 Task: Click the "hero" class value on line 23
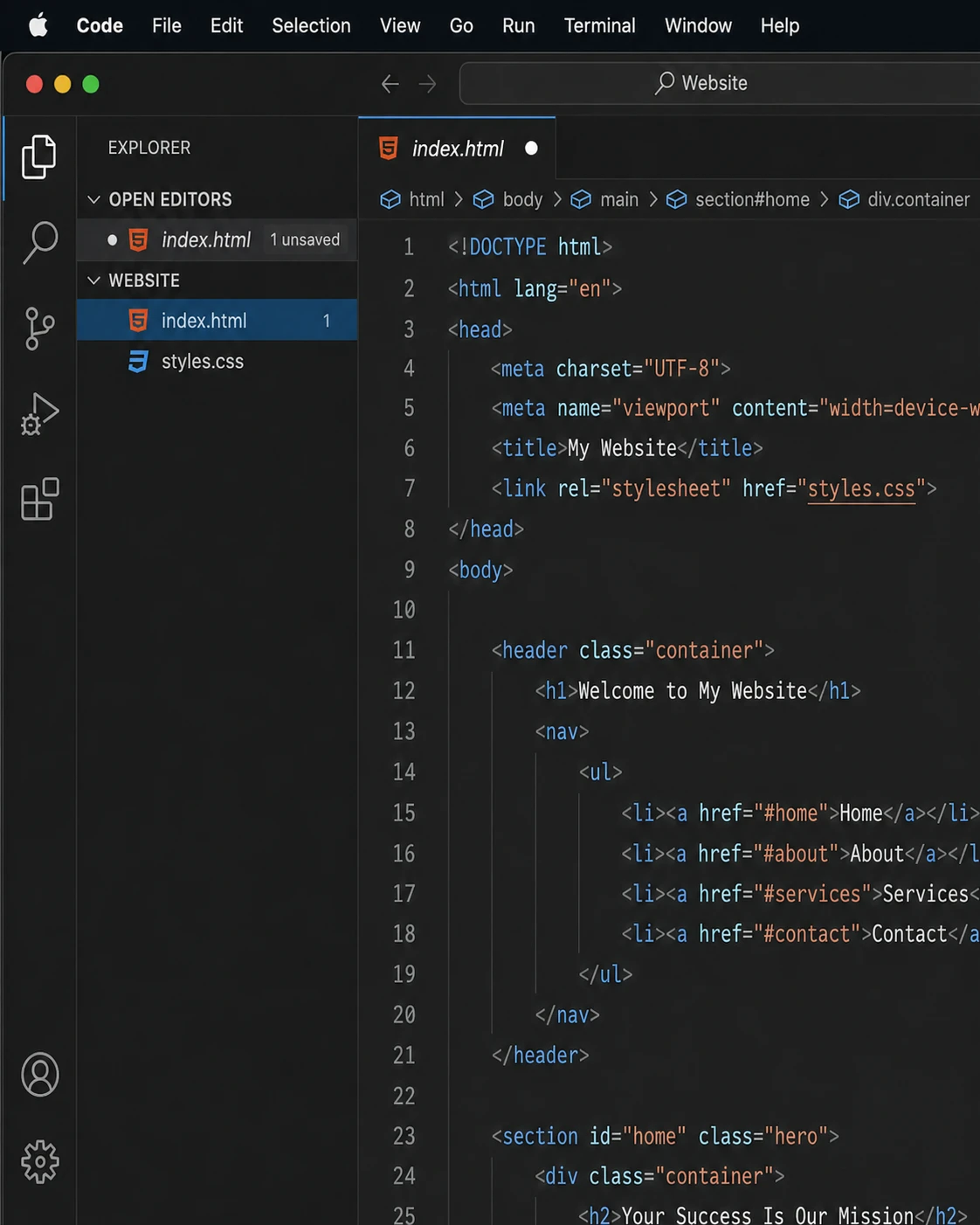click(796, 1136)
